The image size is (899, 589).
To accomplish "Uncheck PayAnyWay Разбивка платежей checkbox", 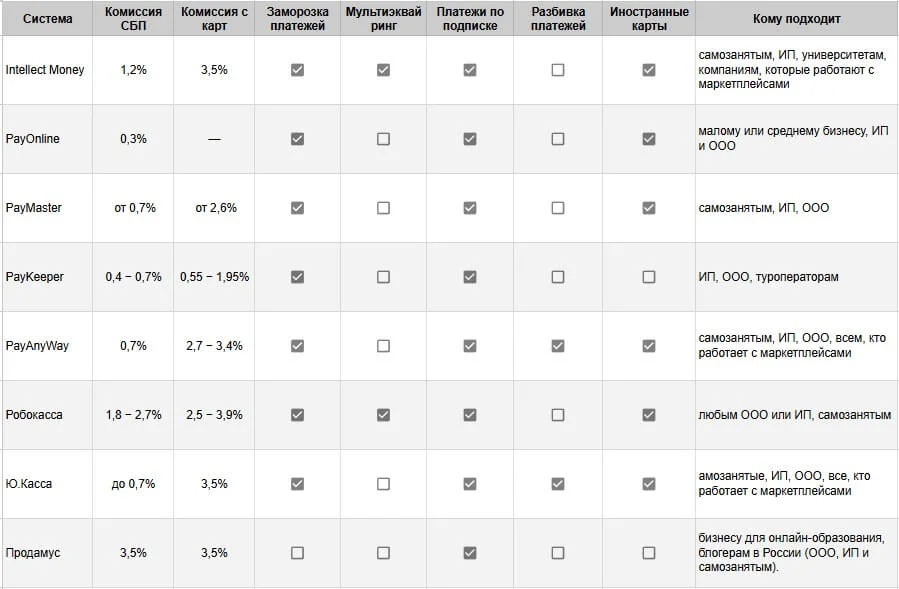I will (558, 346).
